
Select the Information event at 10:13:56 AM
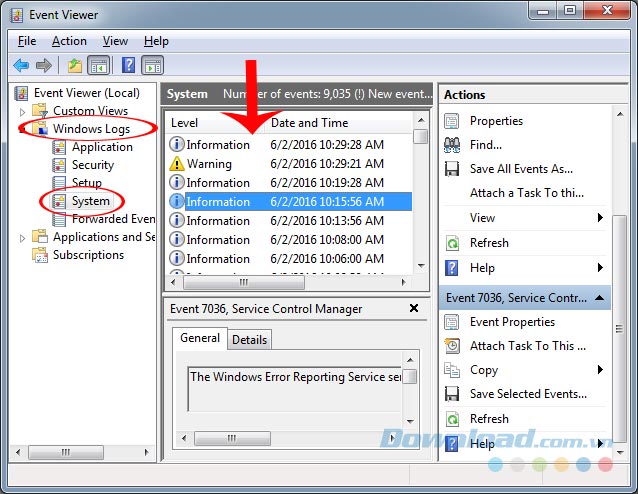click(x=289, y=221)
